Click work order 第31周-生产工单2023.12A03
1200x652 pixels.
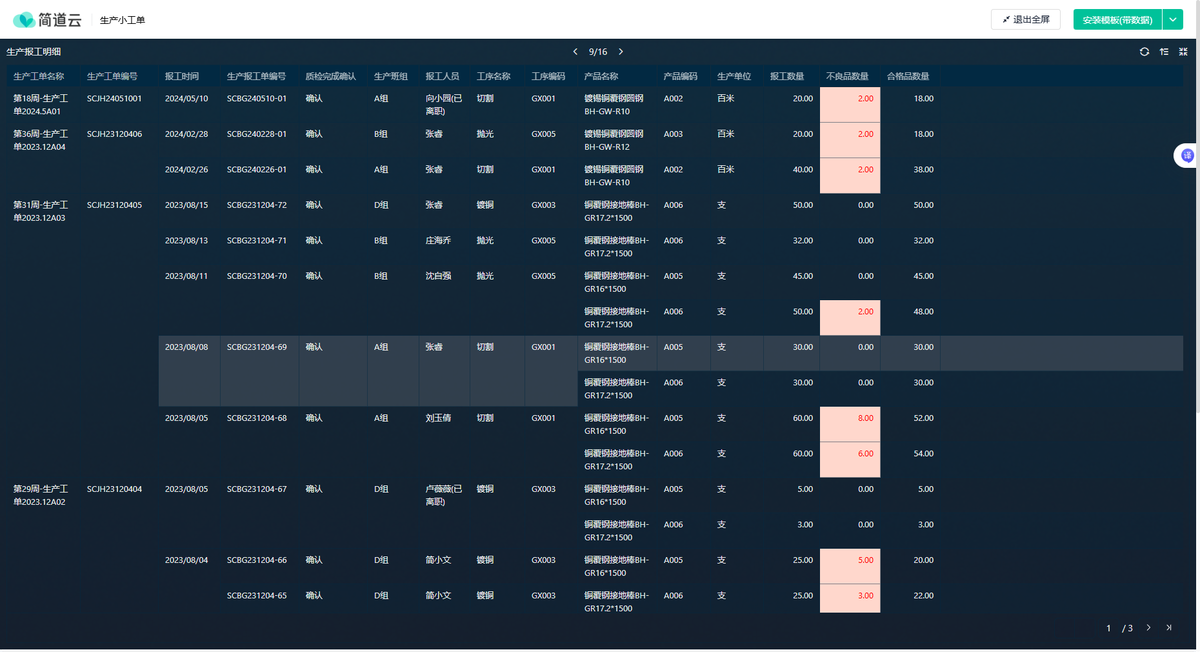(x=41, y=211)
